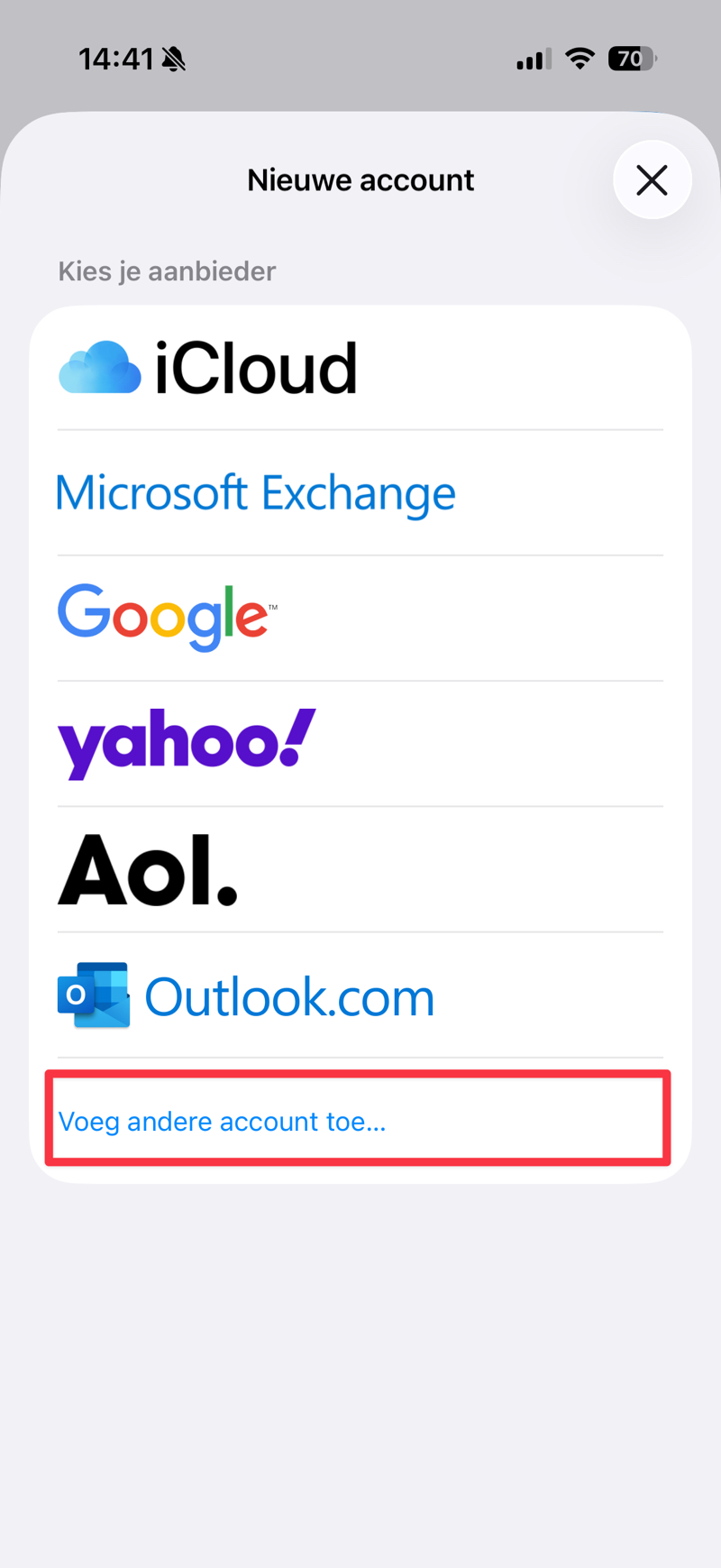Tap the silent mode bell icon
The height and width of the screenshot is (1568, 721).
pos(174,60)
